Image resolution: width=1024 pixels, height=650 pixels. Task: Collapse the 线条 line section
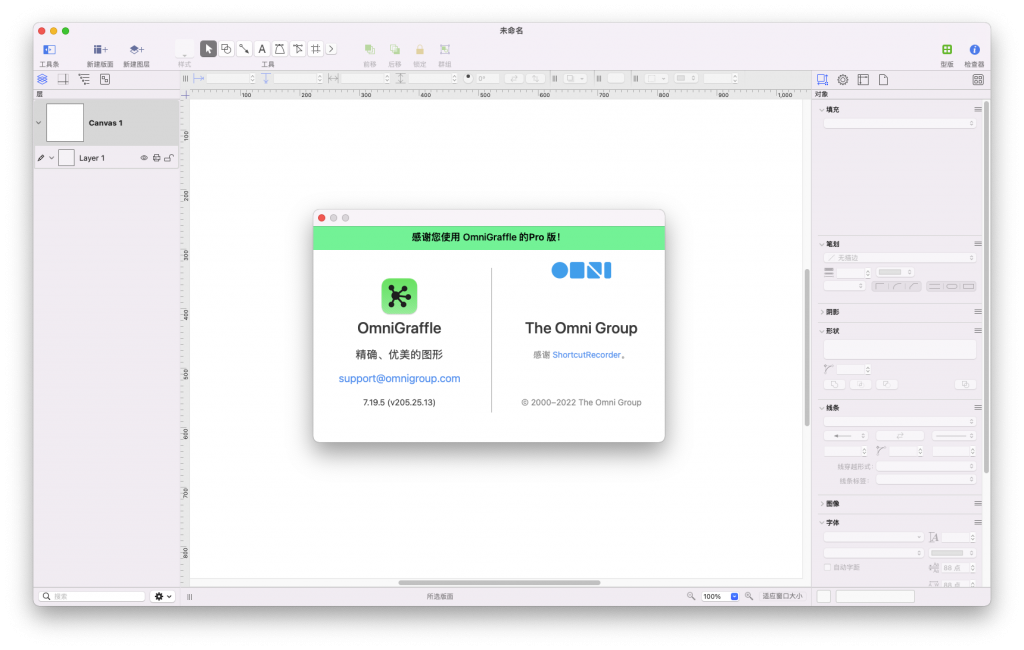(x=822, y=408)
